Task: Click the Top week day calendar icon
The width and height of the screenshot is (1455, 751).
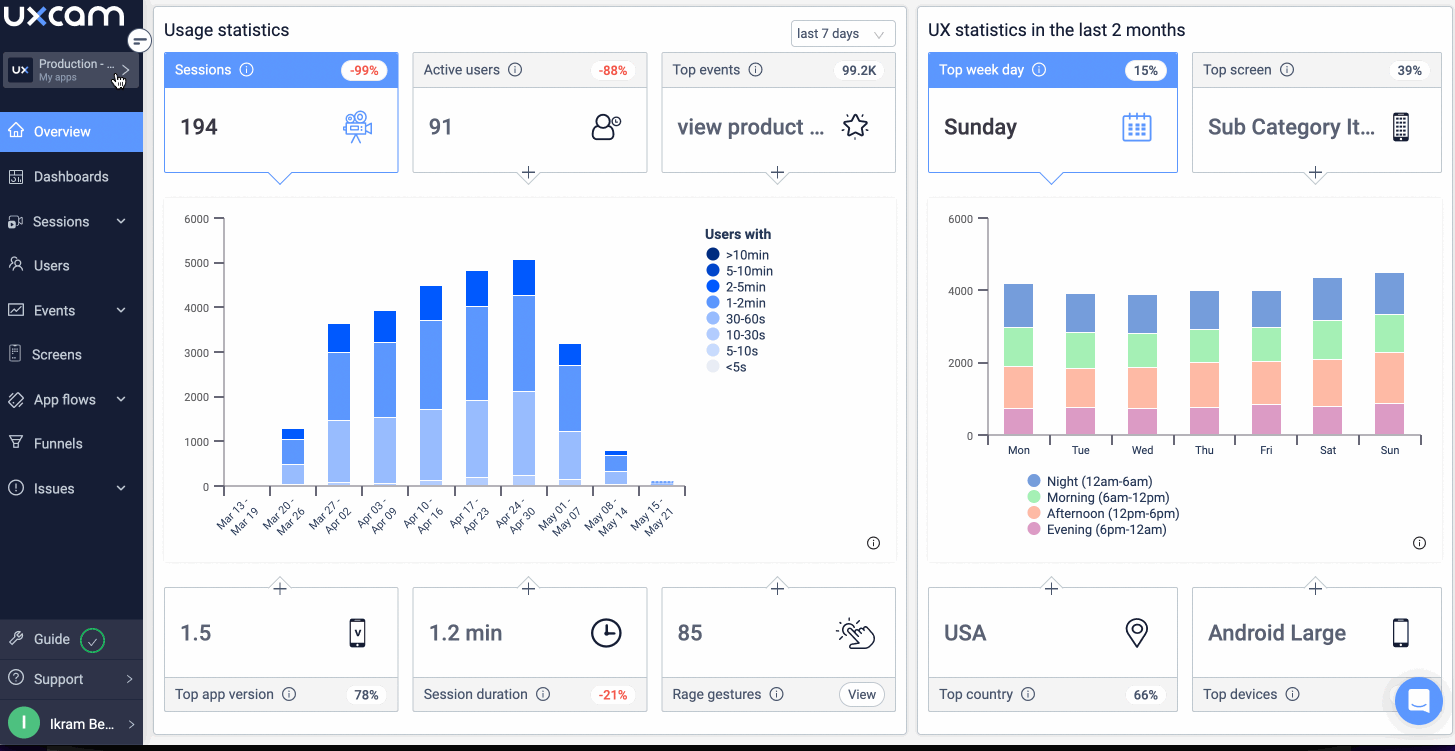Action: pyautogui.click(x=1136, y=127)
